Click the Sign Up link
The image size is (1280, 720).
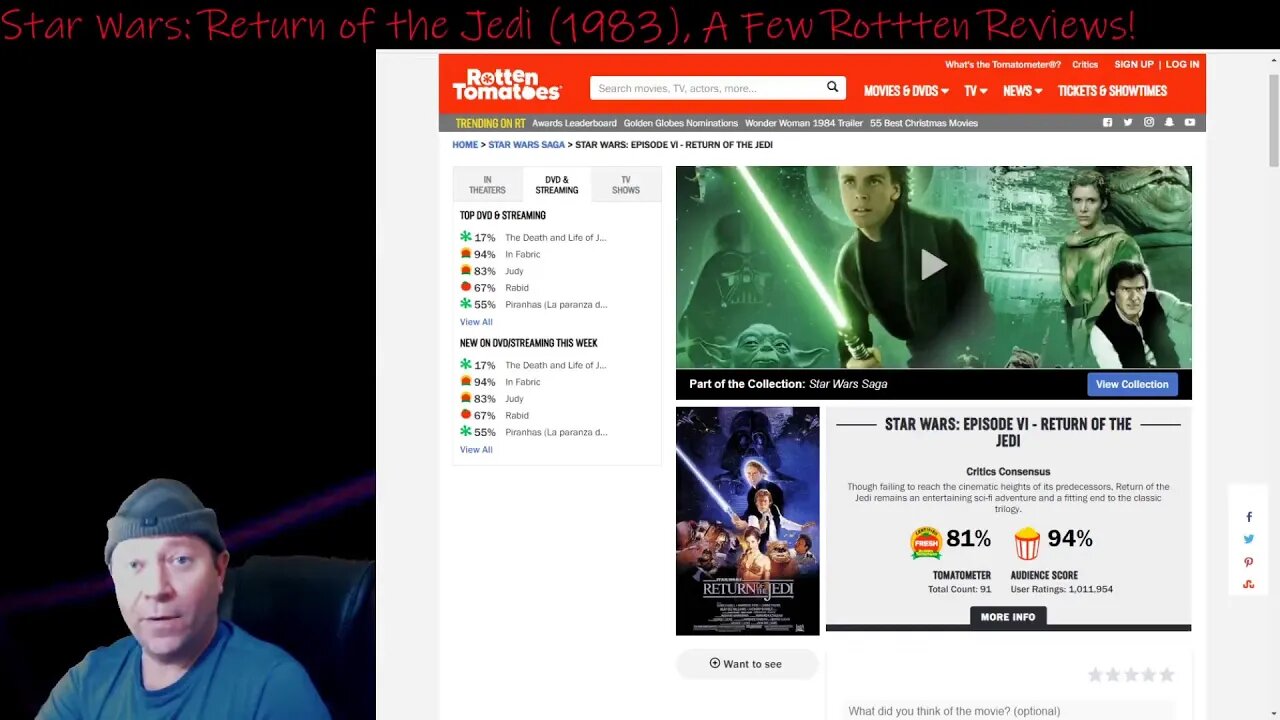[x=1134, y=64]
